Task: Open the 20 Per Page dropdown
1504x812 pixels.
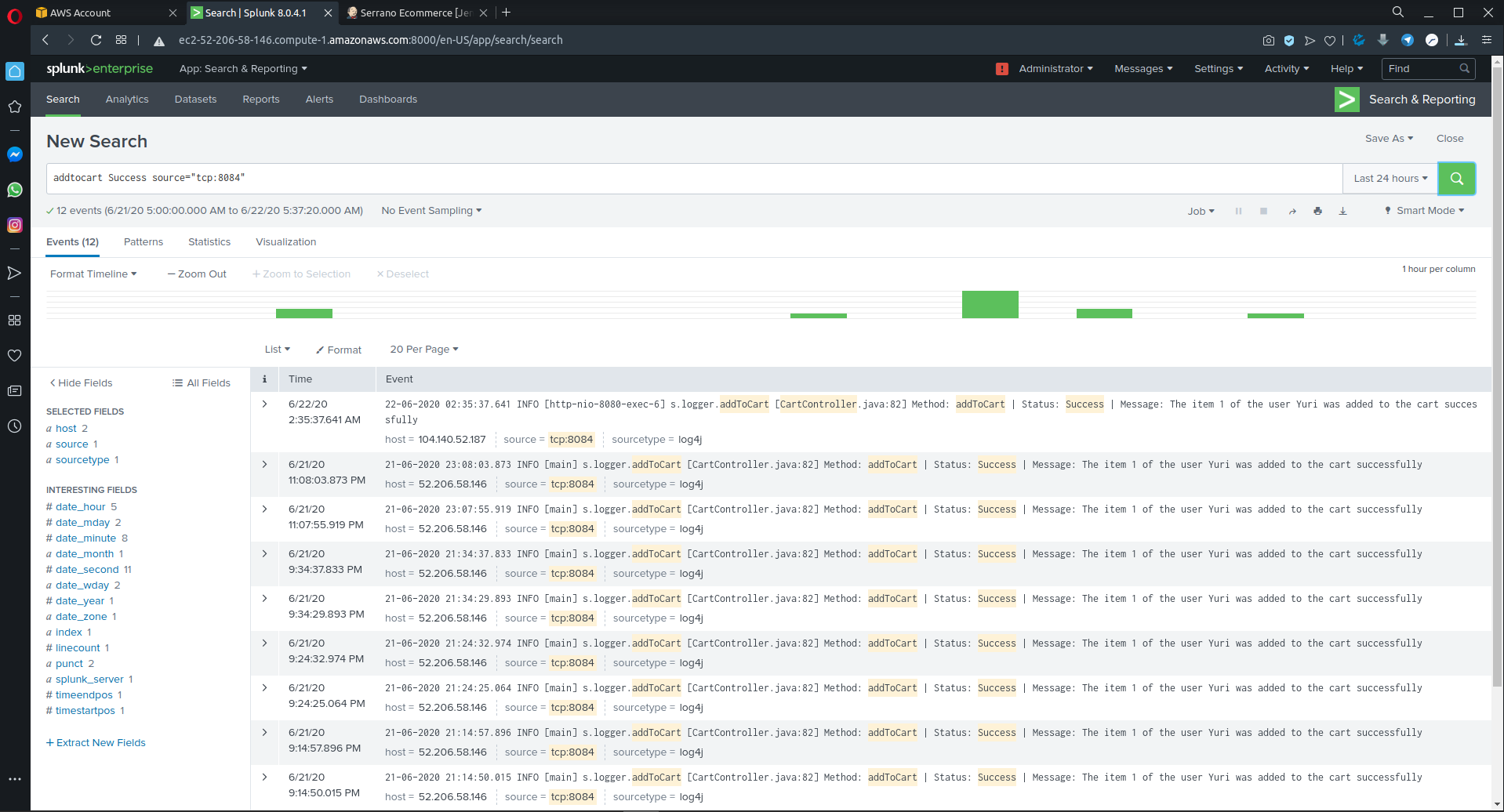Action: point(424,350)
